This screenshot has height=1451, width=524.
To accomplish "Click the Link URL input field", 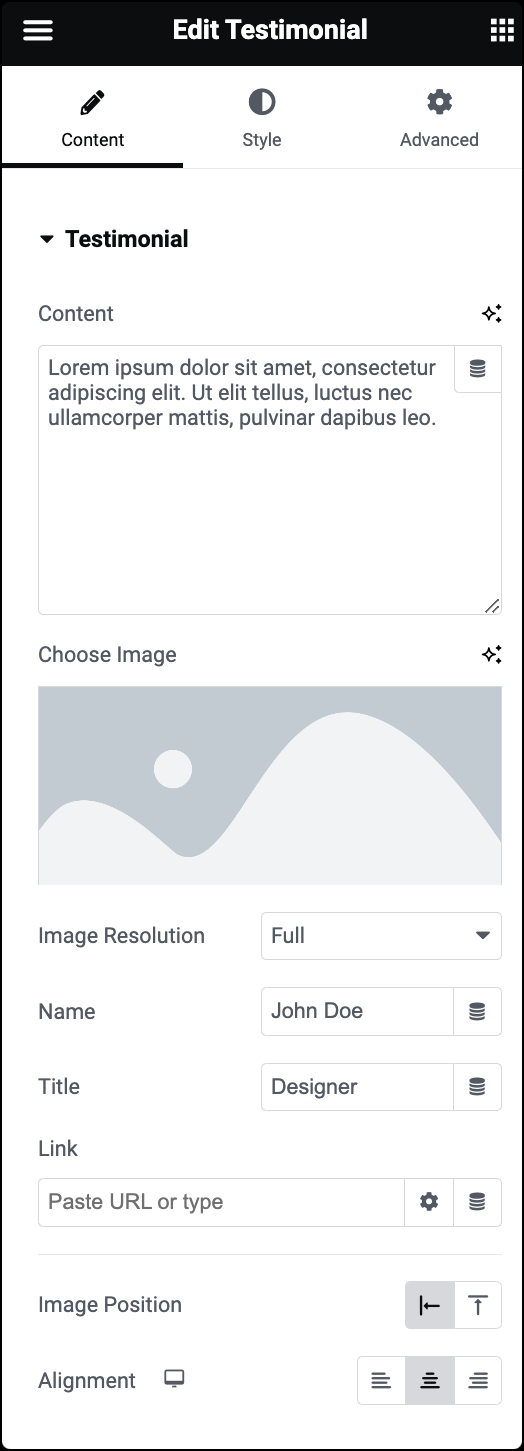I will pyautogui.click(x=221, y=1202).
